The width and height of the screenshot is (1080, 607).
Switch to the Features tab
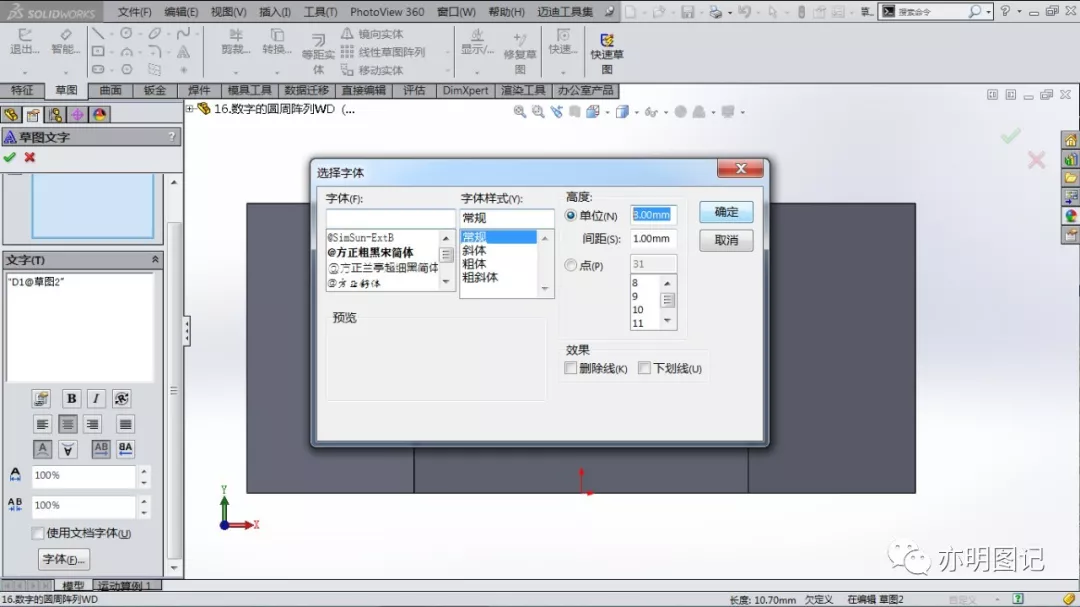pos(22,90)
